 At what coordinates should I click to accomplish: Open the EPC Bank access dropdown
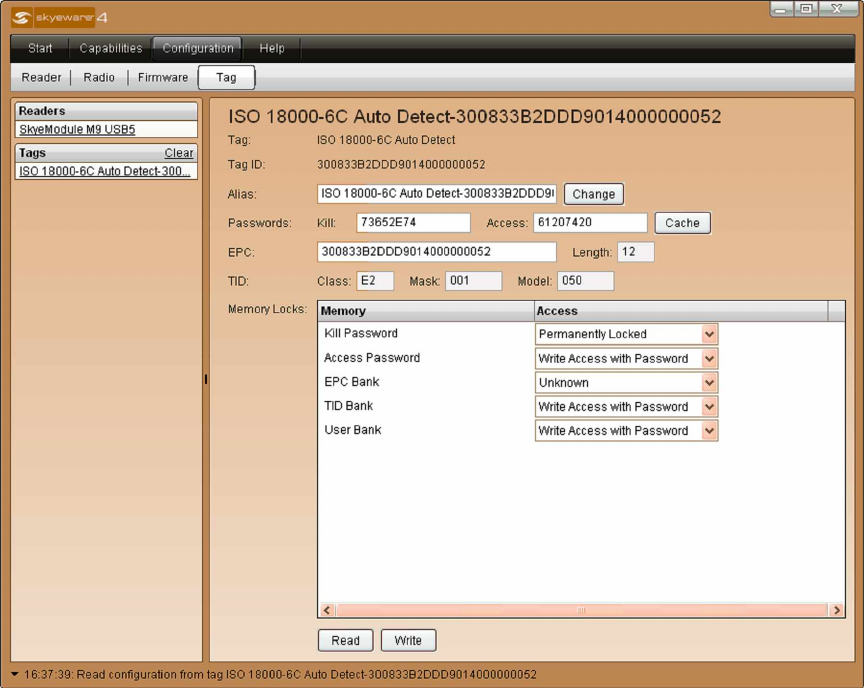click(709, 382)
